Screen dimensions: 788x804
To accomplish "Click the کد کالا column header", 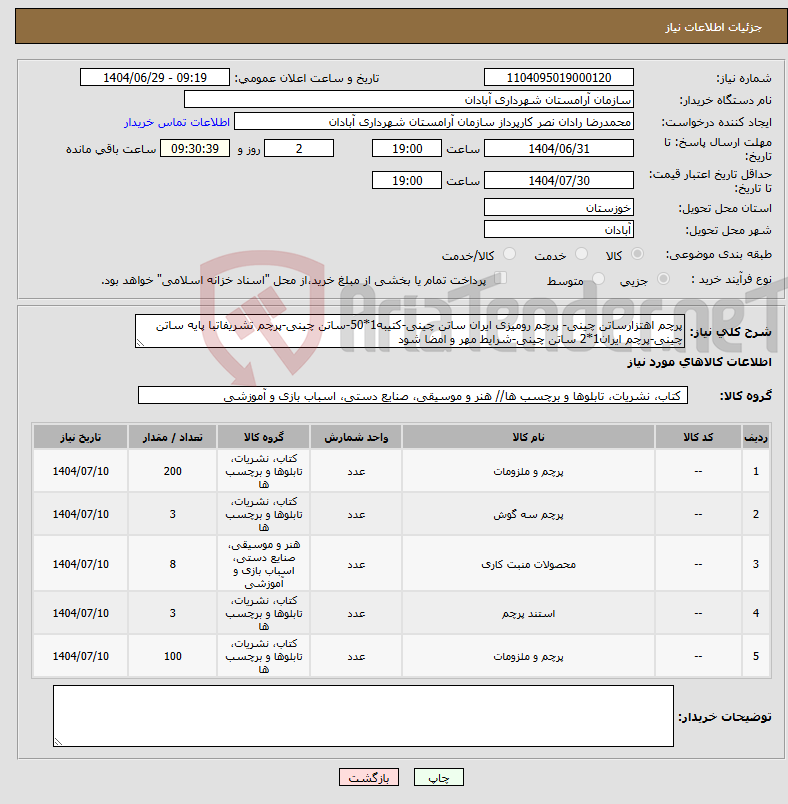I will click(698, 437).
